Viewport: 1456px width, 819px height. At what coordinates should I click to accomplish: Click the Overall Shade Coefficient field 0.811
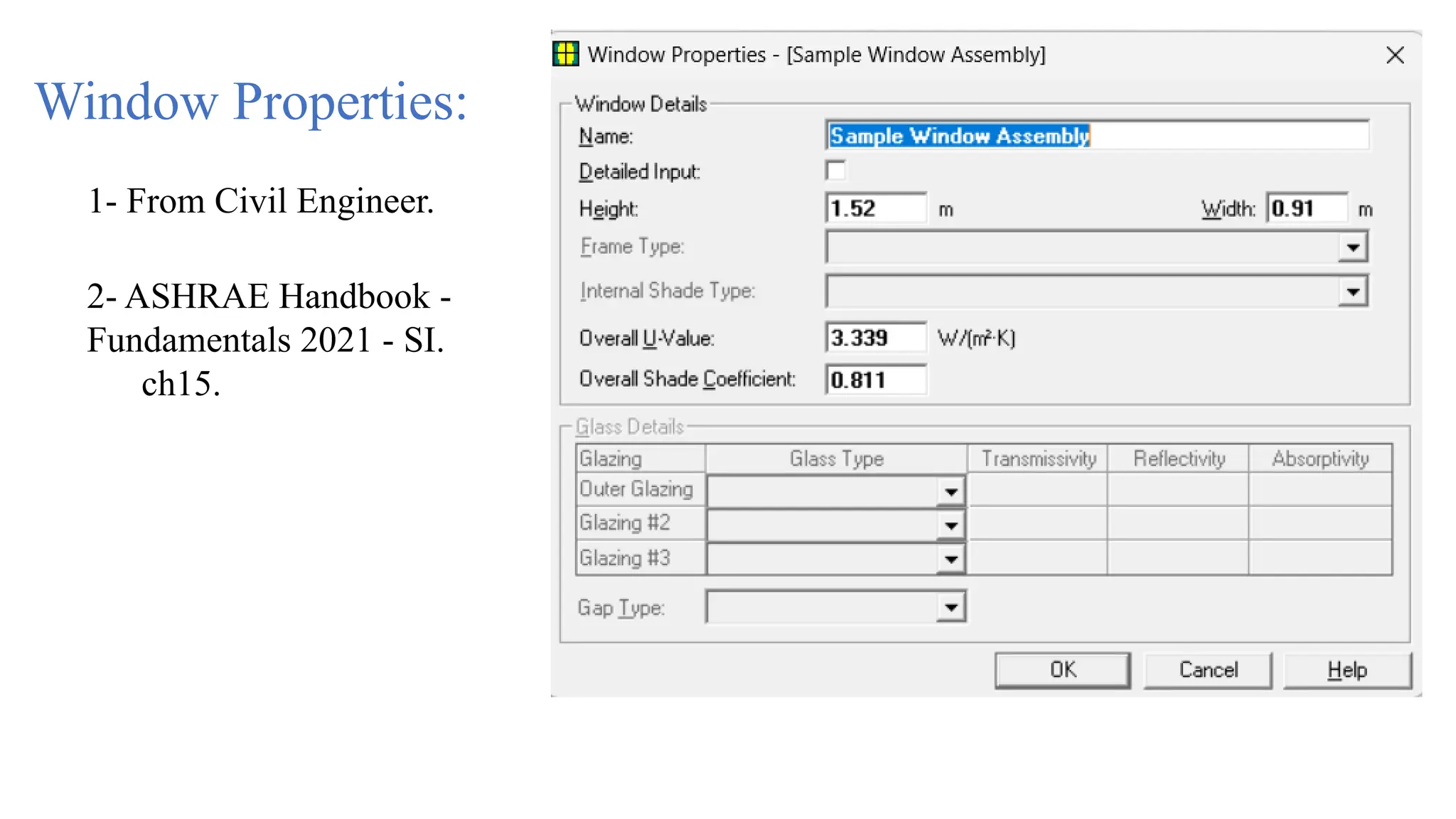point(876,380)
